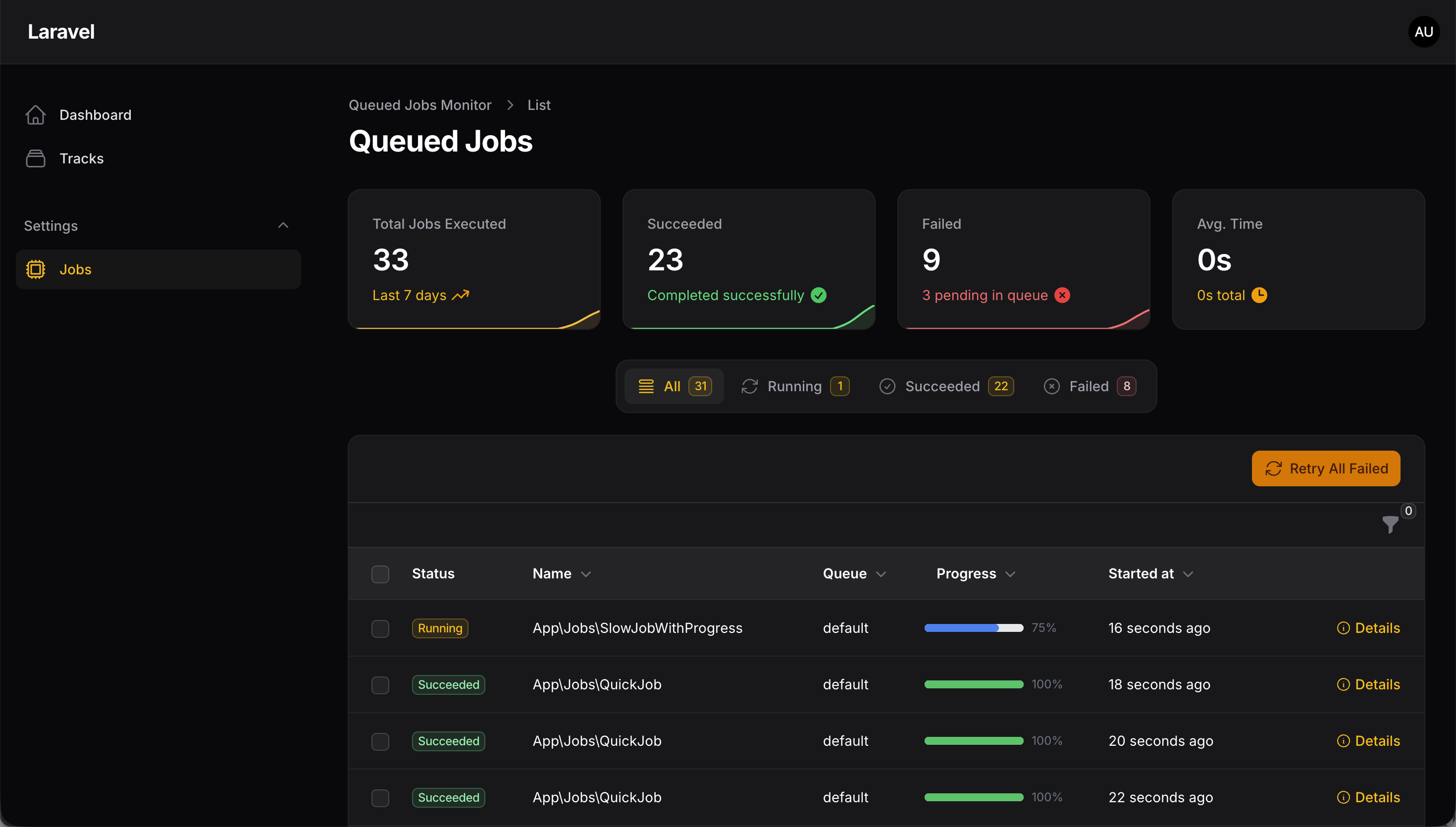Click the refresh icon on the Running filter
The width and height of the screenshot is (1456, 827).
(750, 386)
